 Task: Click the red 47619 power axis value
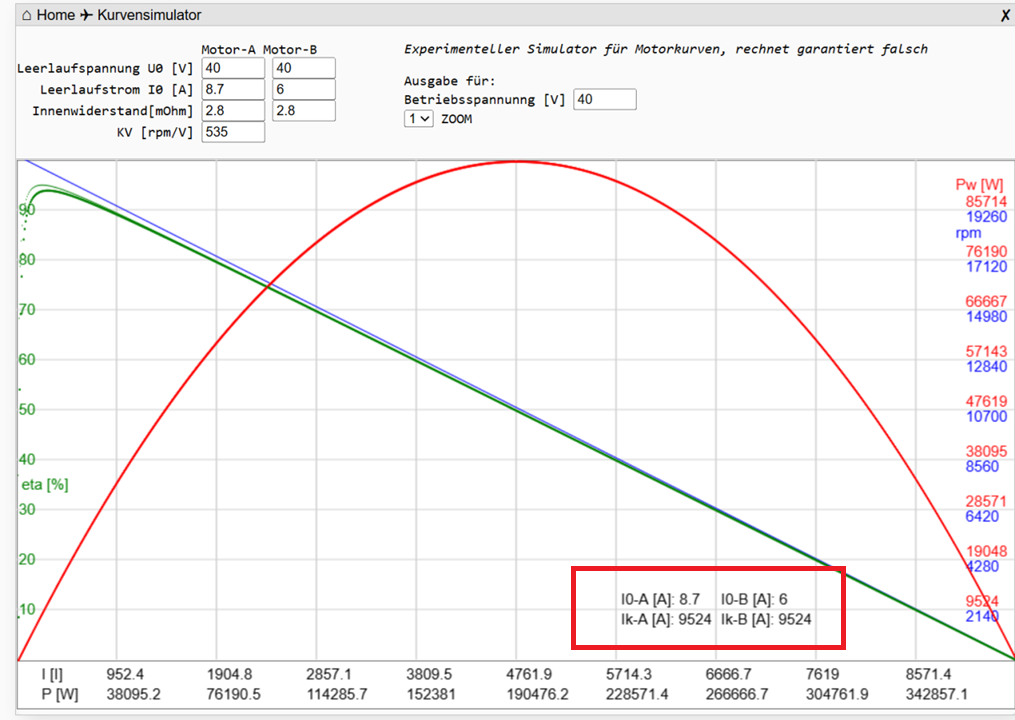(x=986, y=401)
